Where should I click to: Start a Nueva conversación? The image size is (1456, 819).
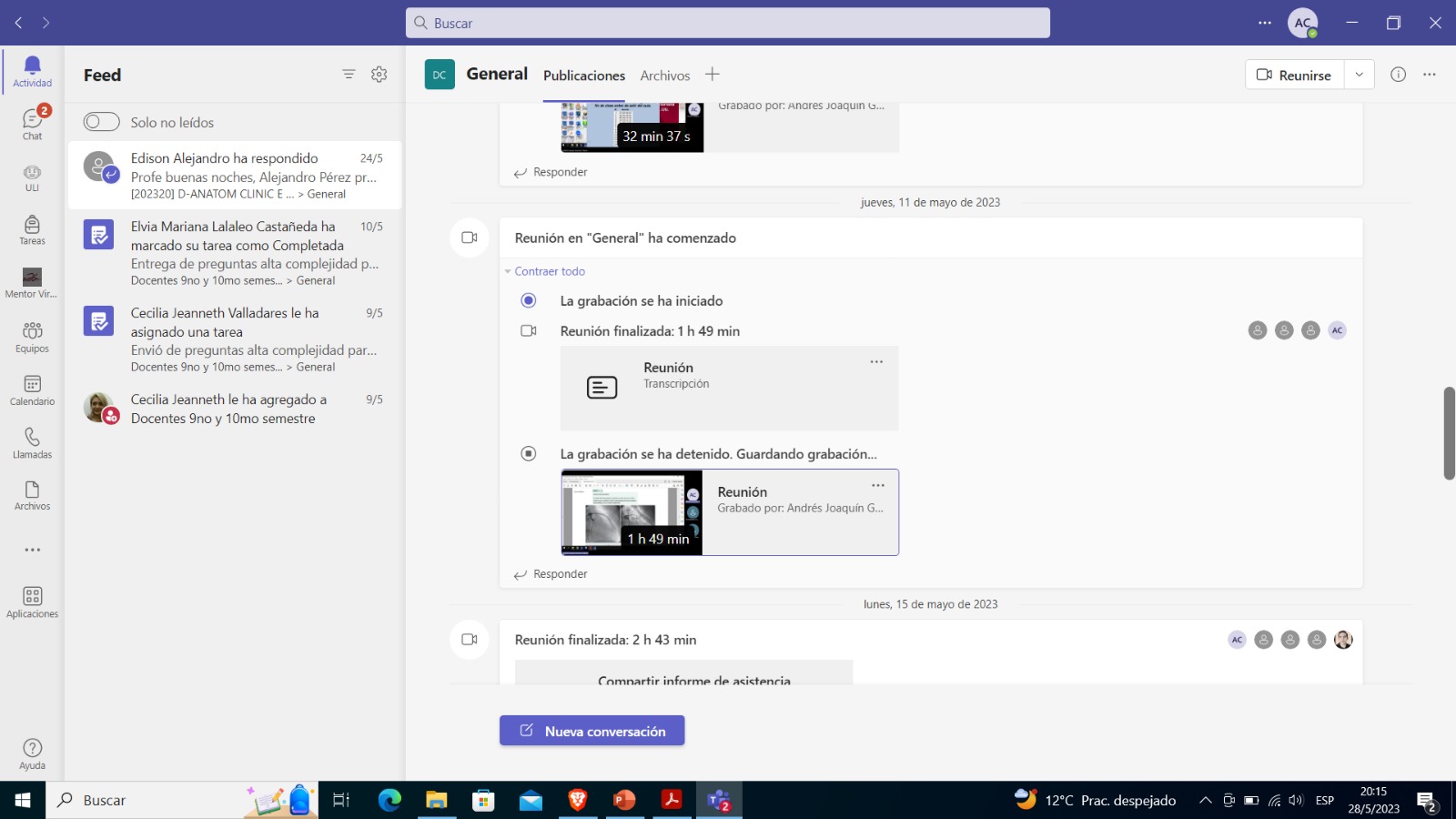pyautogui.click(x=591, y=731)
